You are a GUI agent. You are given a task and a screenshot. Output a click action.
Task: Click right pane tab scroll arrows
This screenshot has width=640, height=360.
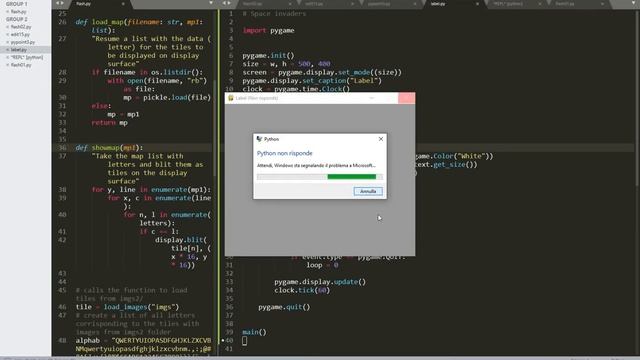[x=226, y=3]
